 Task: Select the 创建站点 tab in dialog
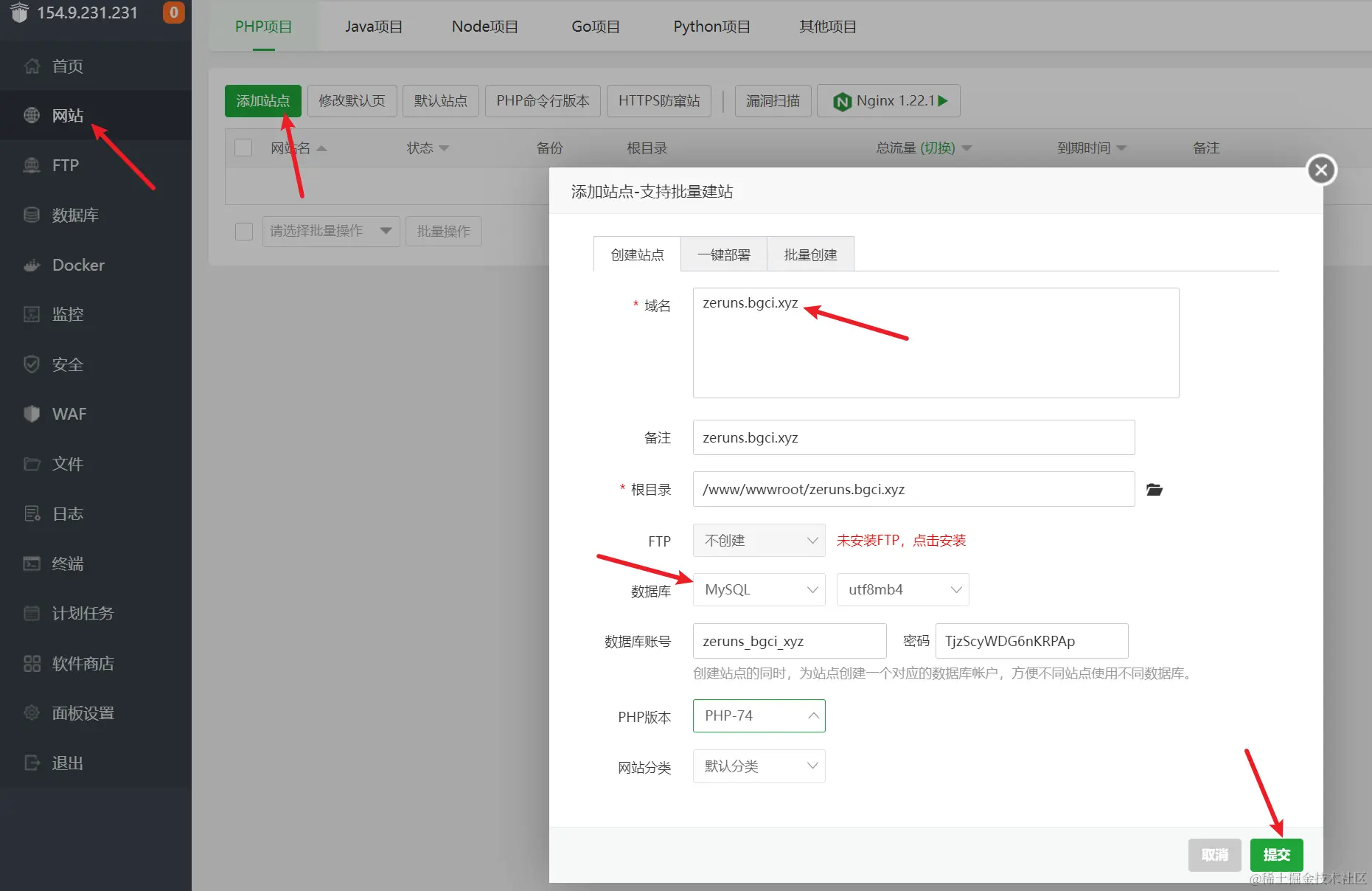point(637,254)
